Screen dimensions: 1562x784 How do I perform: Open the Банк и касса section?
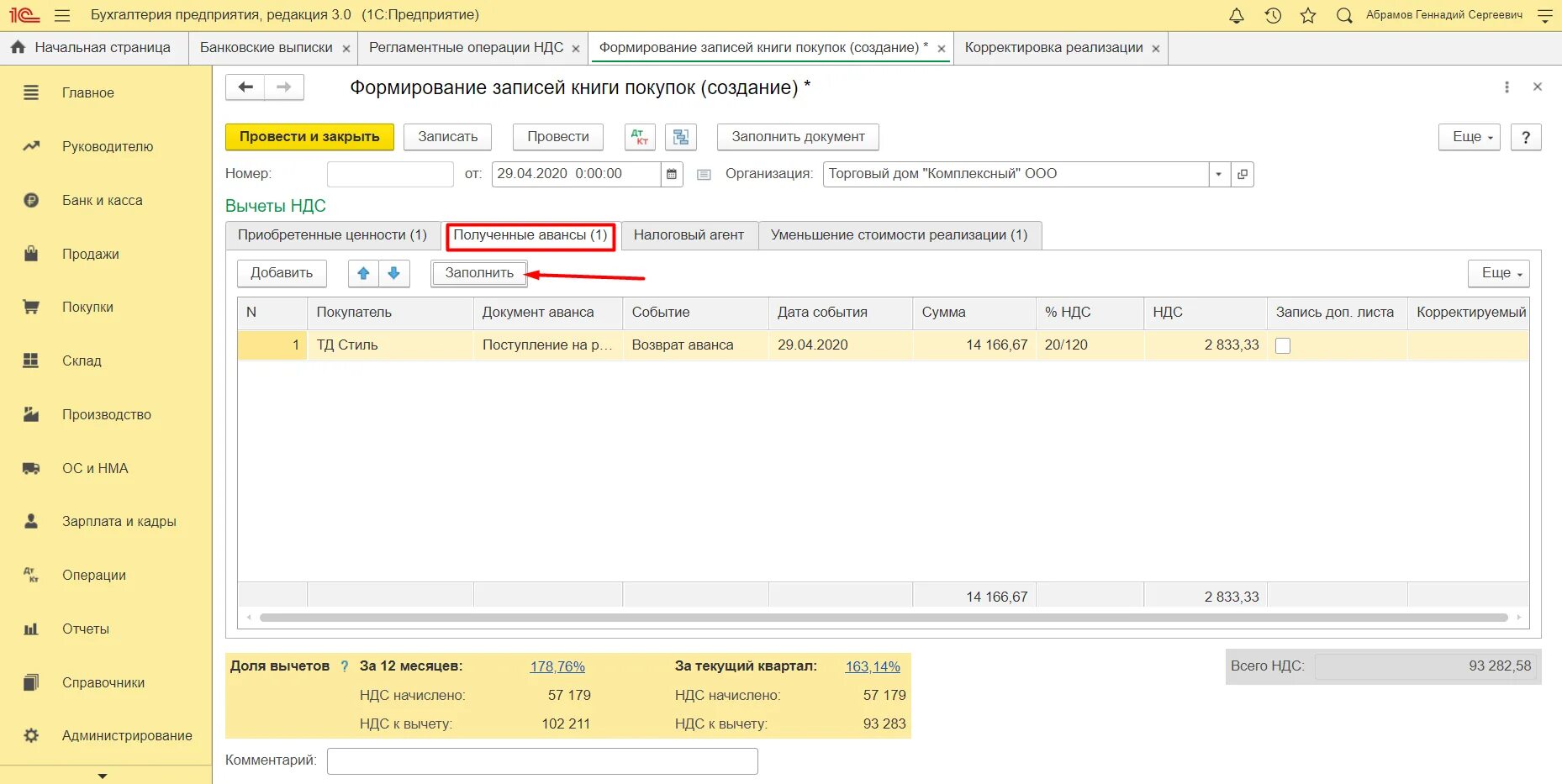click(x=103, y=200)
